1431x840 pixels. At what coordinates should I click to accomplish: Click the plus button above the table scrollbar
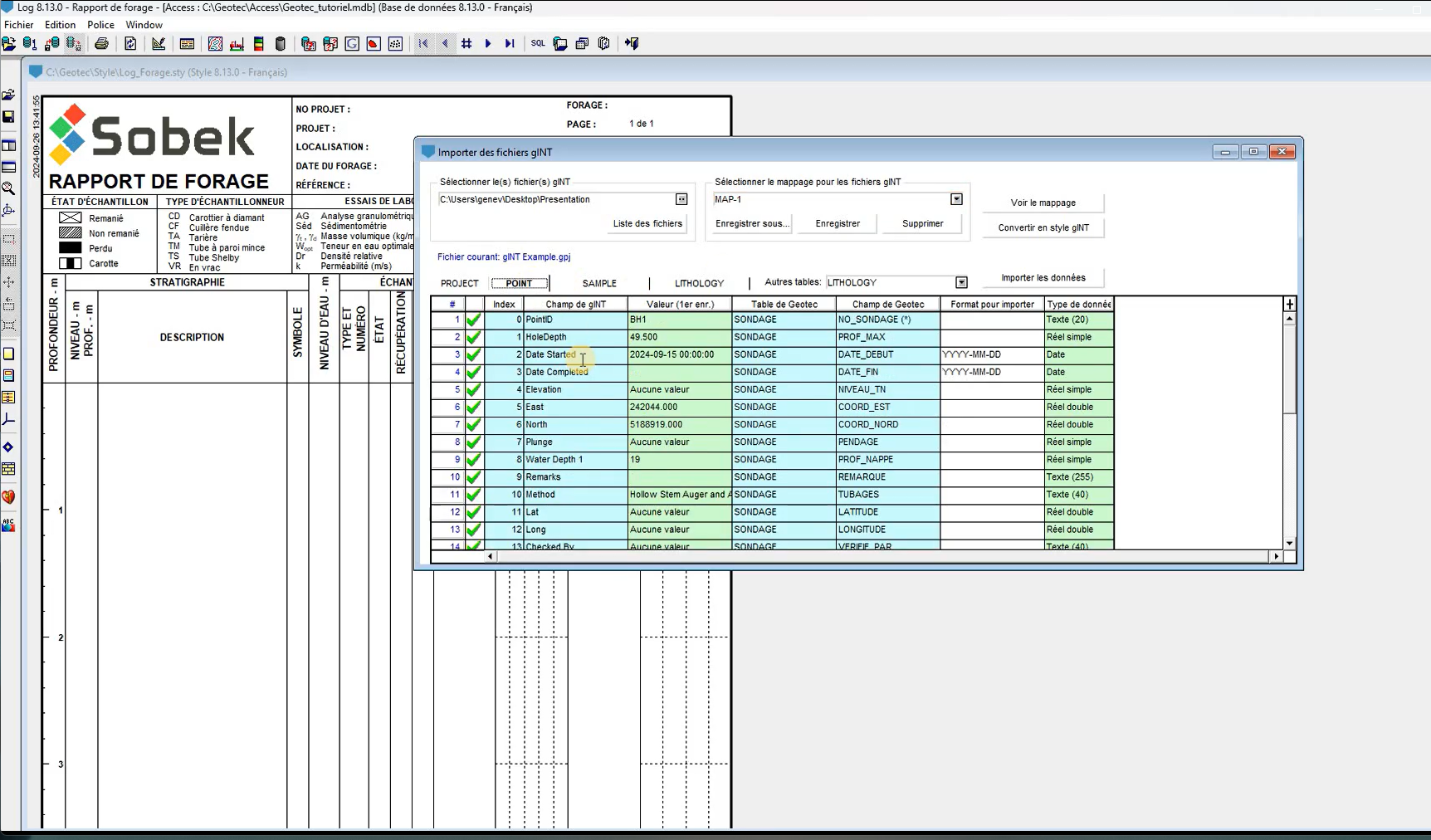(x=1290, y=305)
